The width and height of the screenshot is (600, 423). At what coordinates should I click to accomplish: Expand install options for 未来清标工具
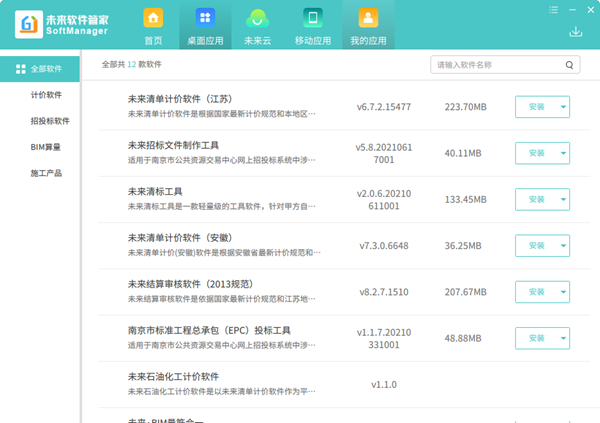(x=563, y=199)
